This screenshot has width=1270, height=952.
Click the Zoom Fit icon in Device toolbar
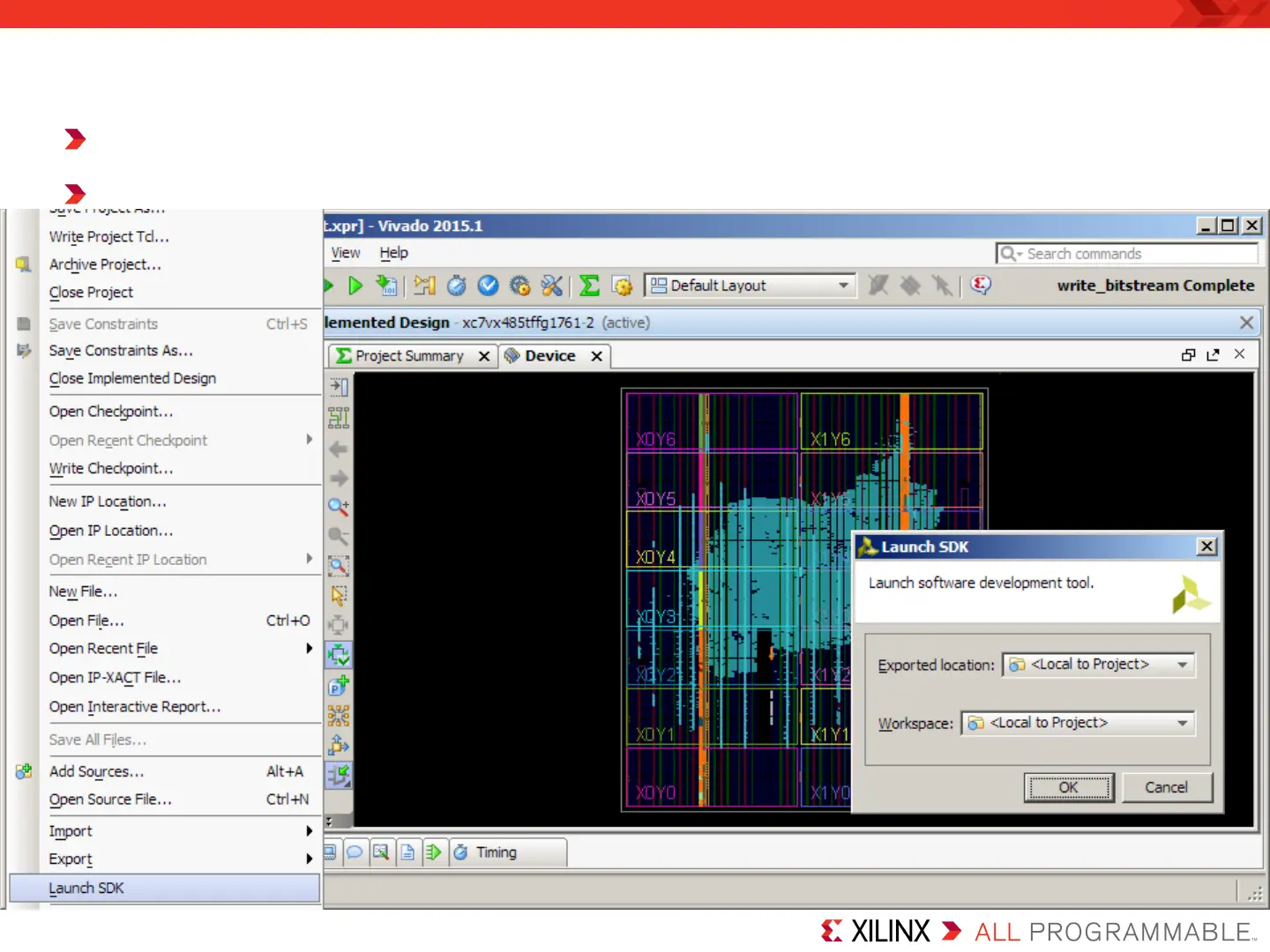(x=338, y=566)
